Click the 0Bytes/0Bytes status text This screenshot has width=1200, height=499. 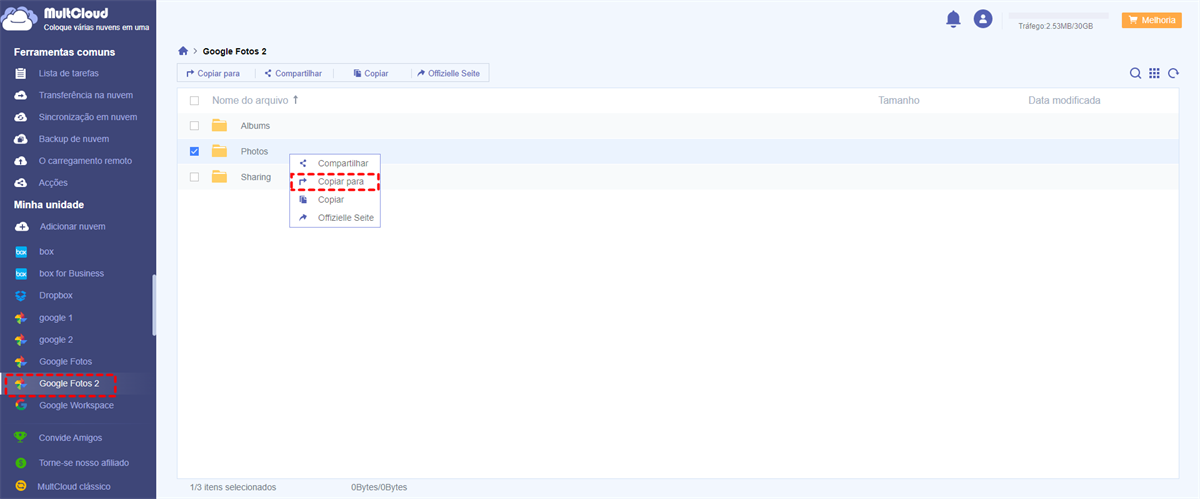click(x=379, y=488)
